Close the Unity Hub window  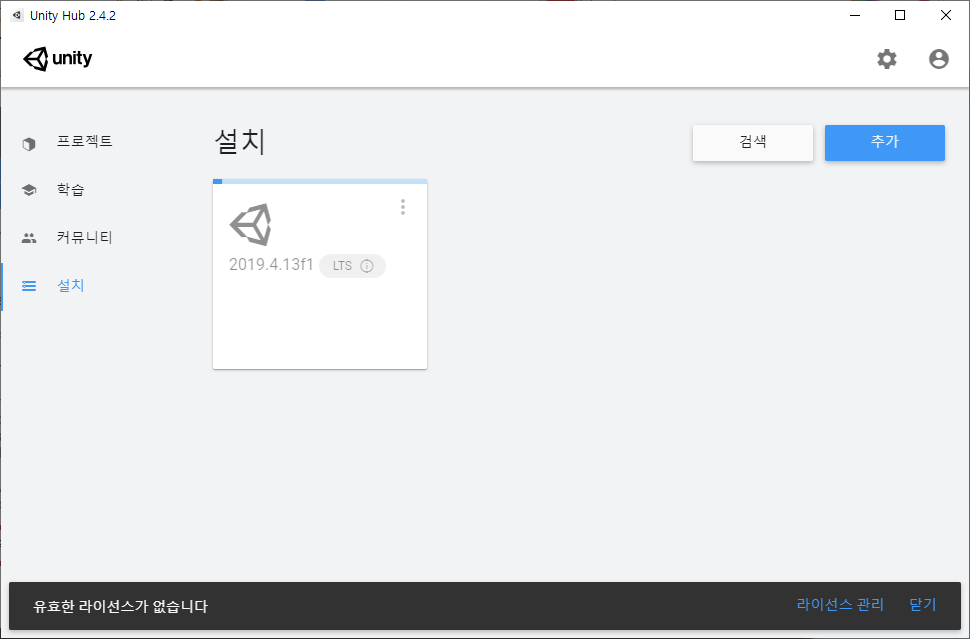tap(946, 15)
